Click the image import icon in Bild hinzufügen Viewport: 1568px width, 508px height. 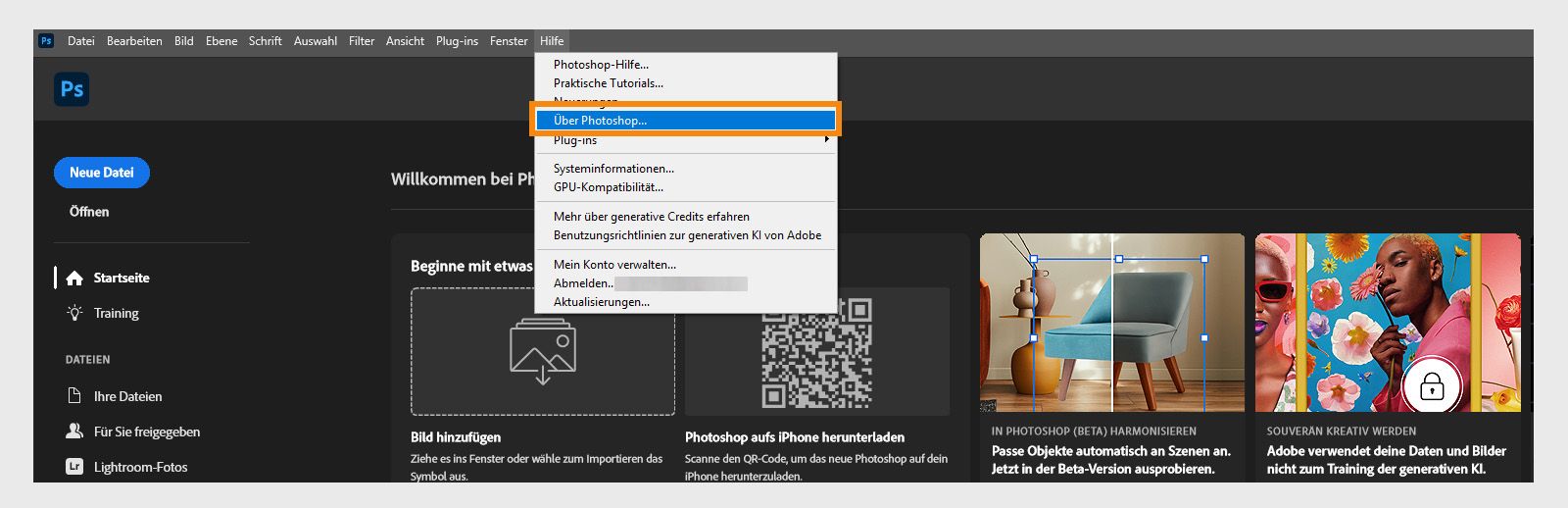coord(543,351)
